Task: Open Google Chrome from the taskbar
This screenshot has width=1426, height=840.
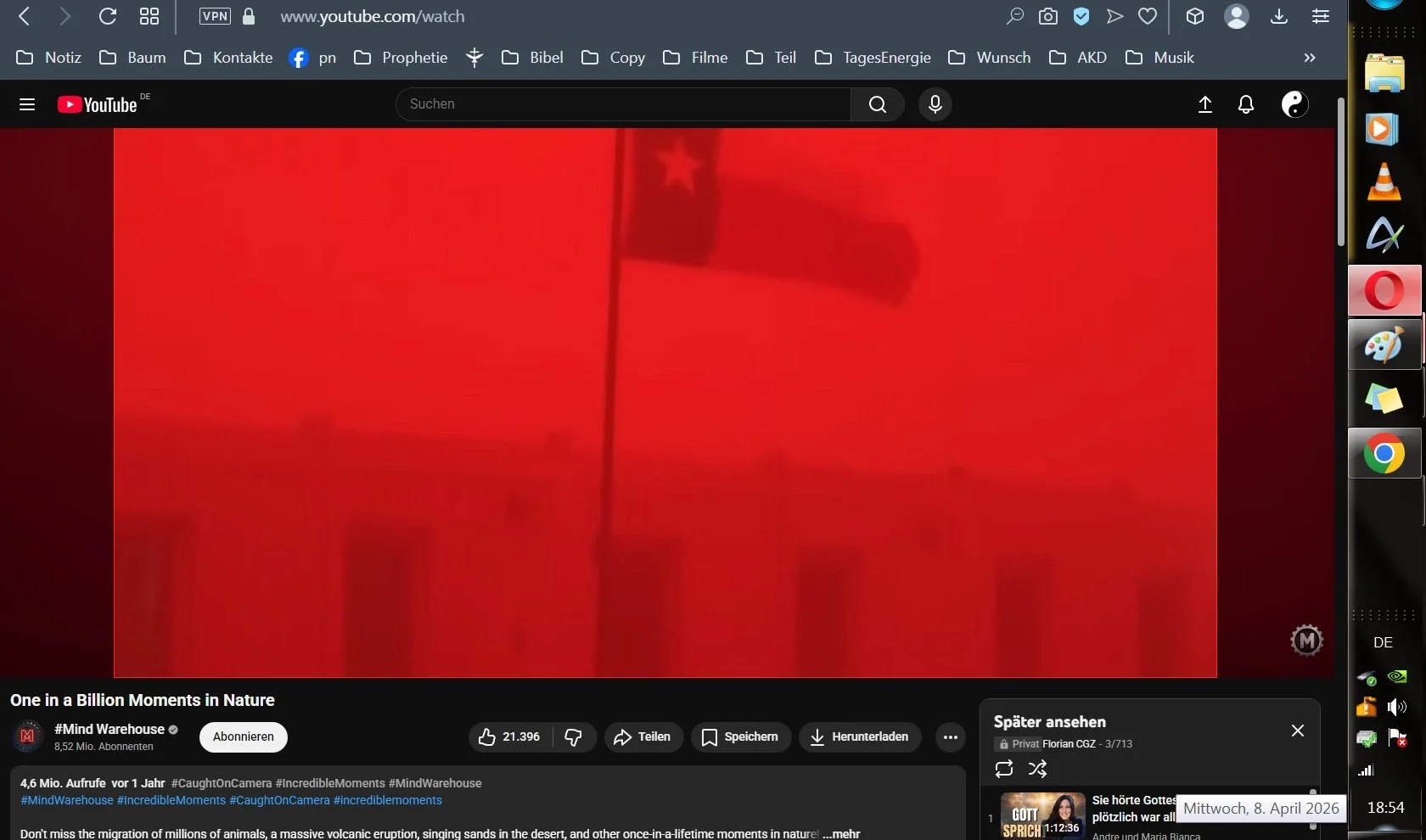Action: tap(1384, 453)
